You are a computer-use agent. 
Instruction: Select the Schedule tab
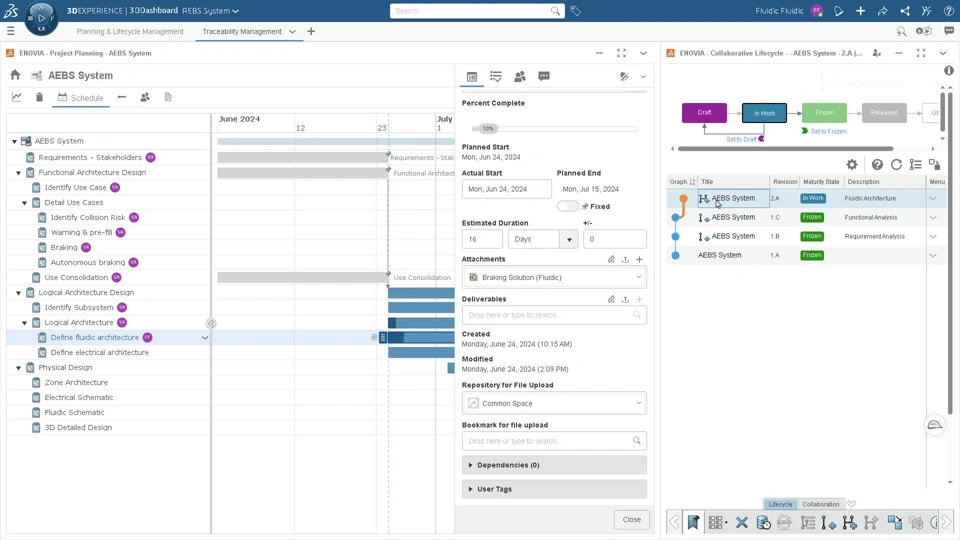click(x=81, y=98)
